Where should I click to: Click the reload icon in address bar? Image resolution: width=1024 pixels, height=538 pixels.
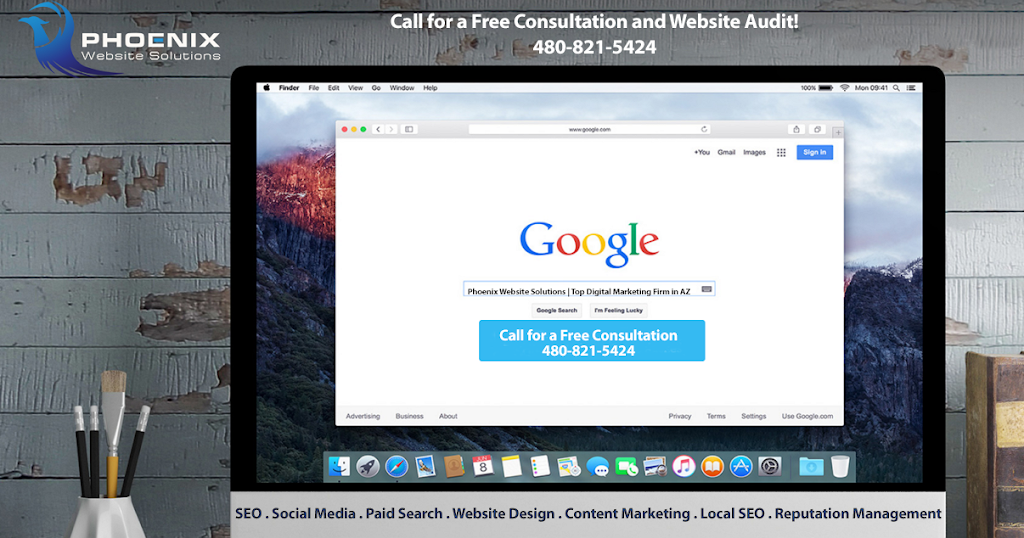704,129
